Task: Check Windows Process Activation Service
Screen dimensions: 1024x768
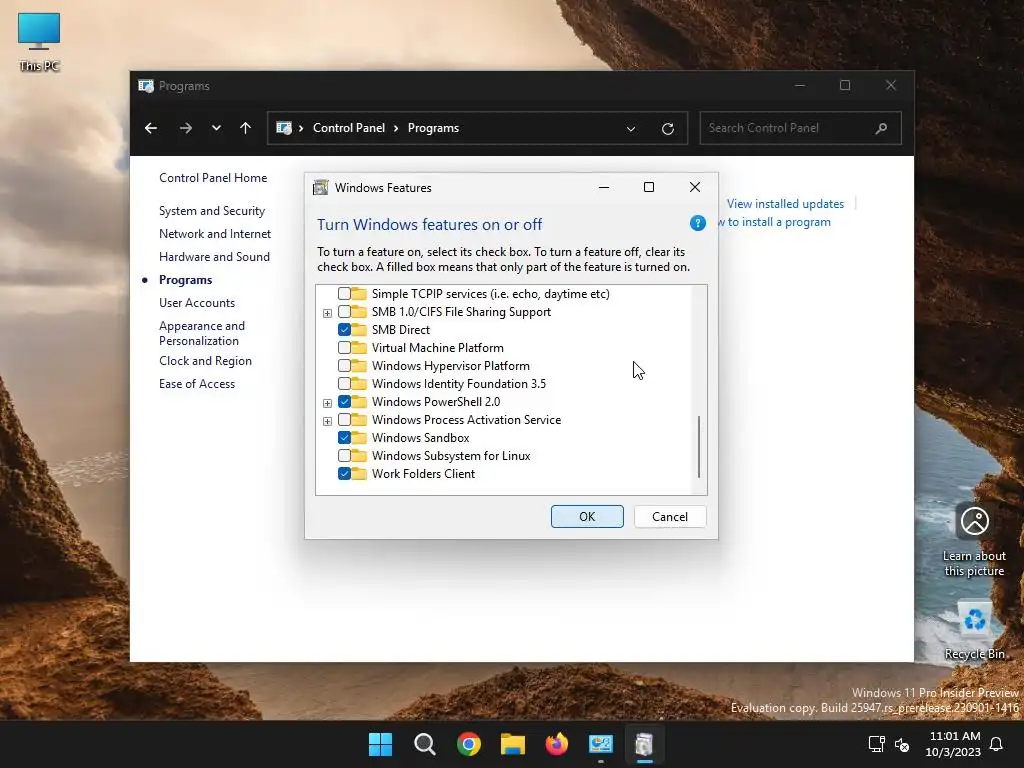Action: pyautogui.click(x=344, y=420)
